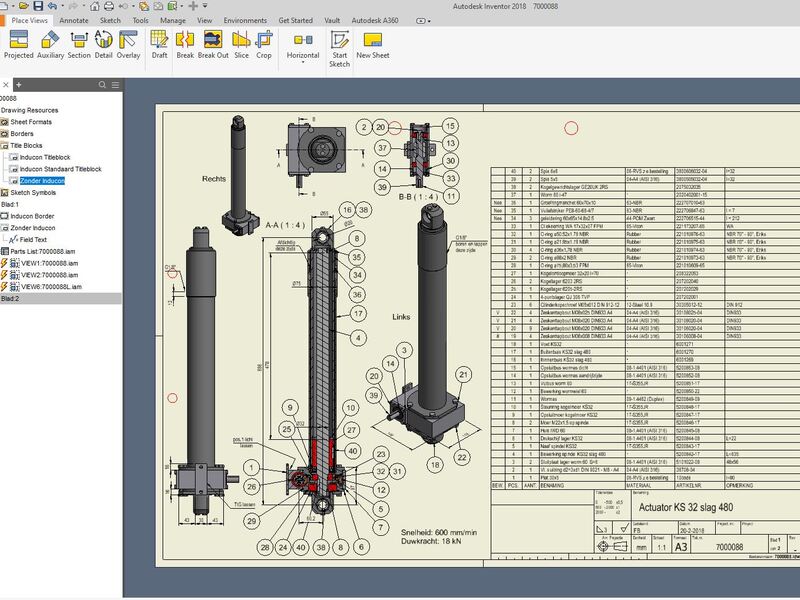Create a Draft view

tap(159, 45)
